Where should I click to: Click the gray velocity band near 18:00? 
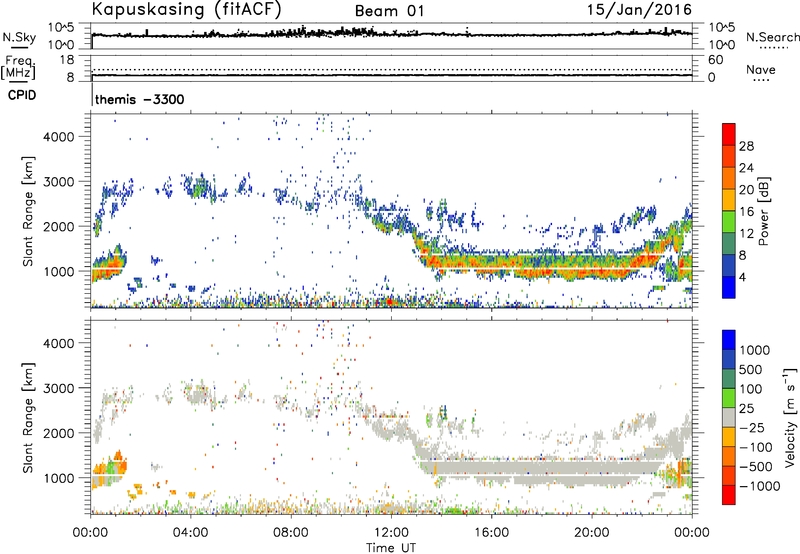[x=541, y=468]
